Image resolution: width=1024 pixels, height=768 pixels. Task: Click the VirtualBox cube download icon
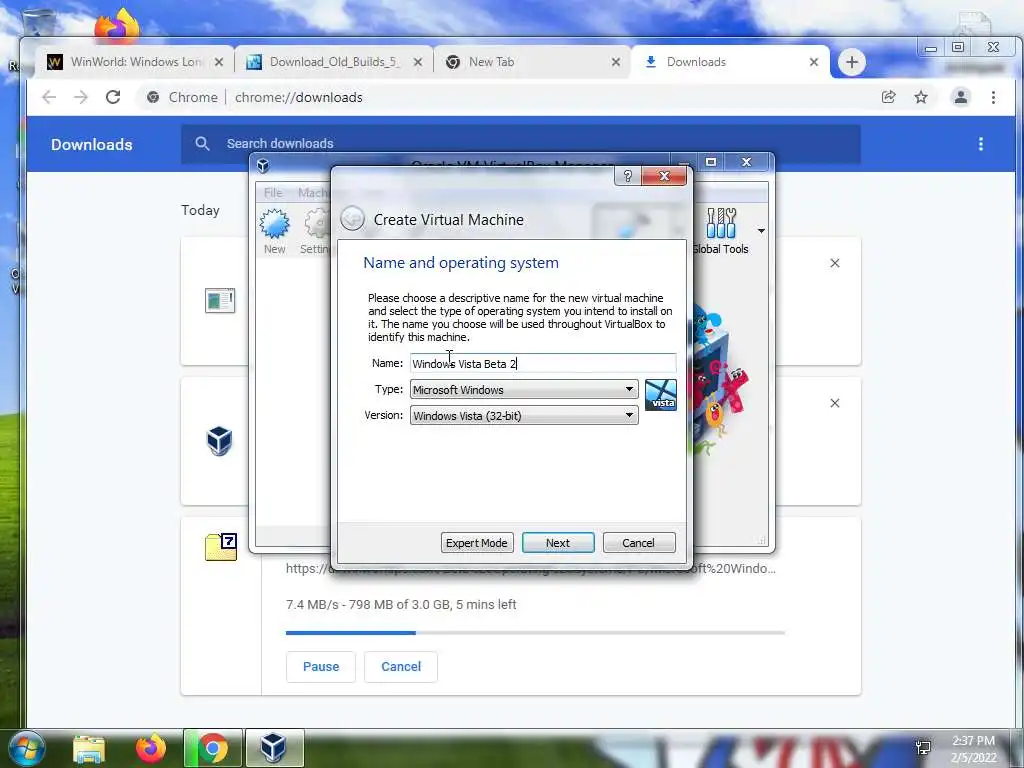click(219, 441)
